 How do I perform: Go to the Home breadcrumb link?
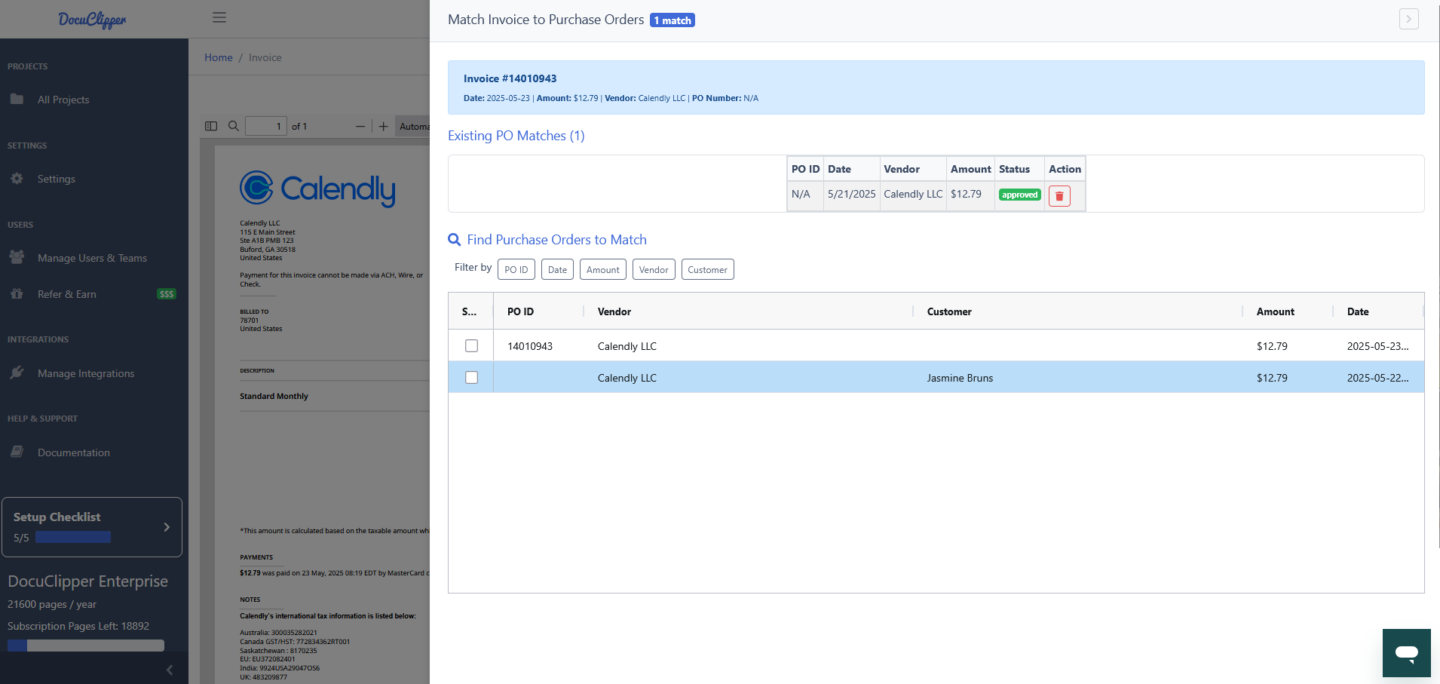(x=218, y=57)
